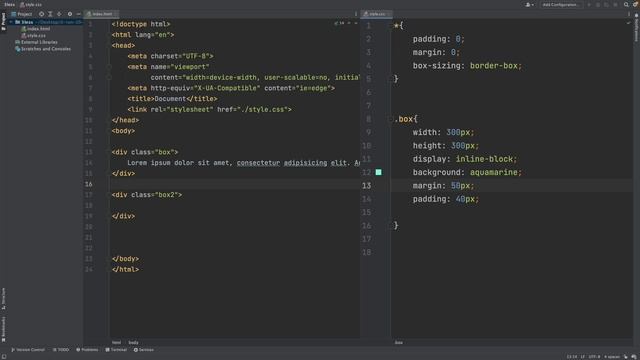Click the Add Configuration button
The image size is (640, 360).
pos(561,4)
